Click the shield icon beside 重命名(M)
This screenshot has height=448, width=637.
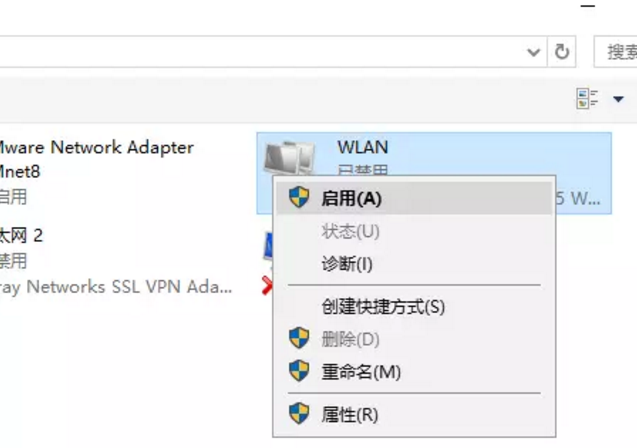point(299,371)
